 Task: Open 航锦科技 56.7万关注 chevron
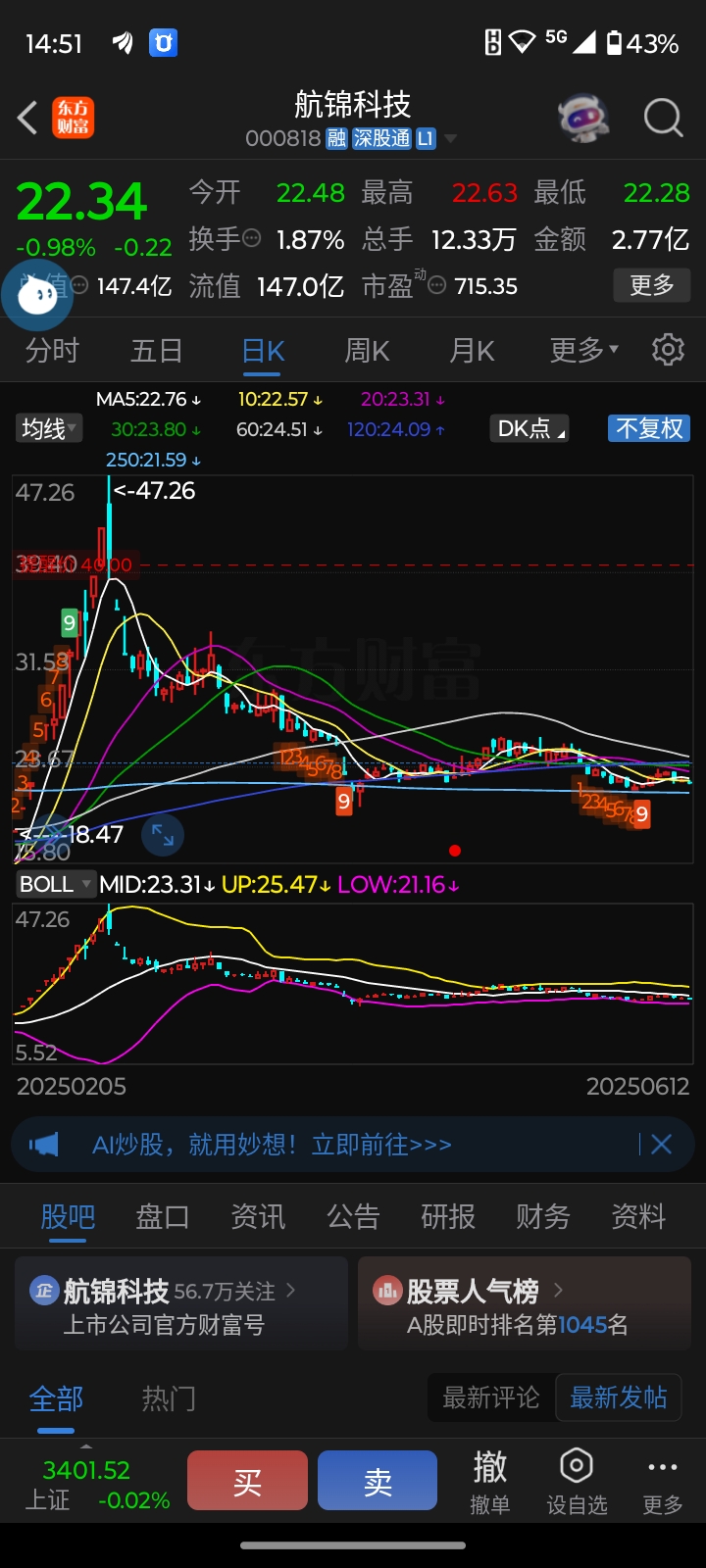(290, 1291)
